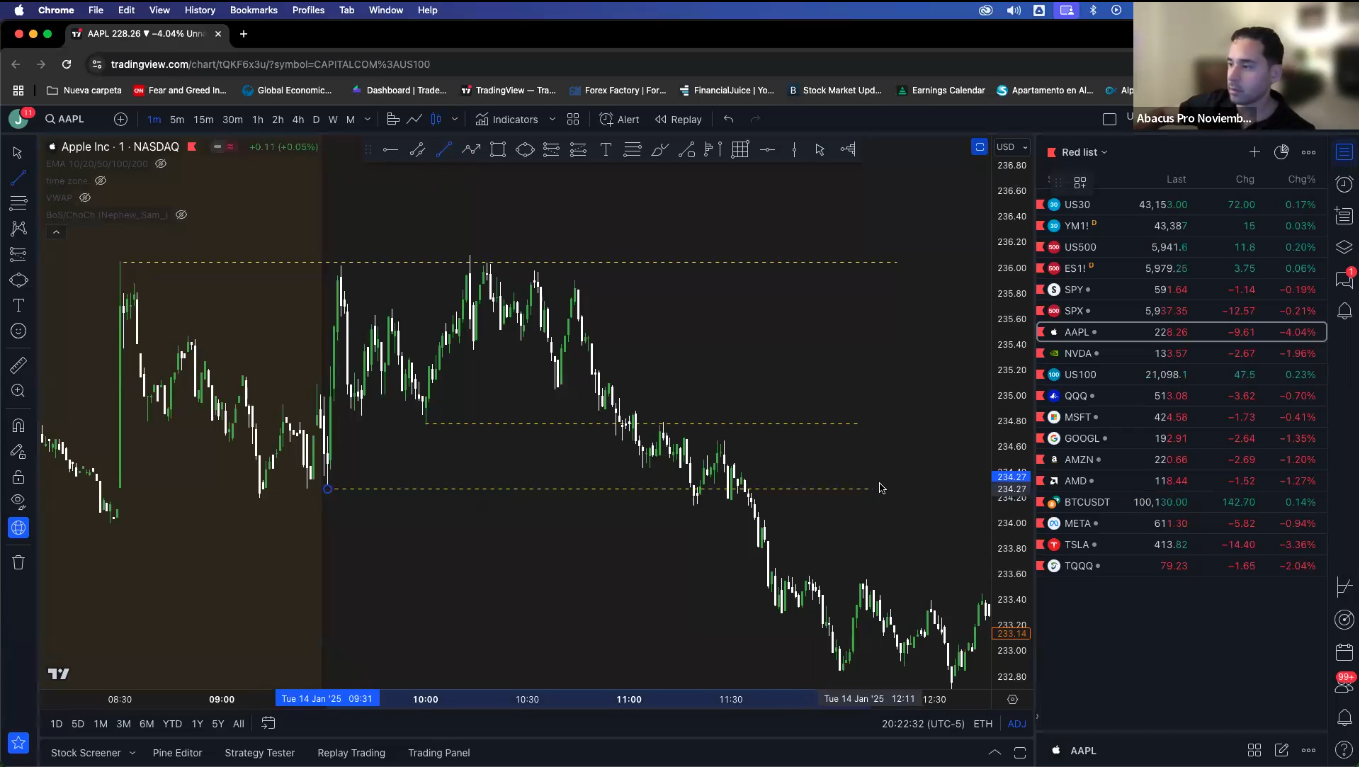Select the 1h timeframe
The width and height of the screenshot is (1359, 767).
(x=258, y=119)
